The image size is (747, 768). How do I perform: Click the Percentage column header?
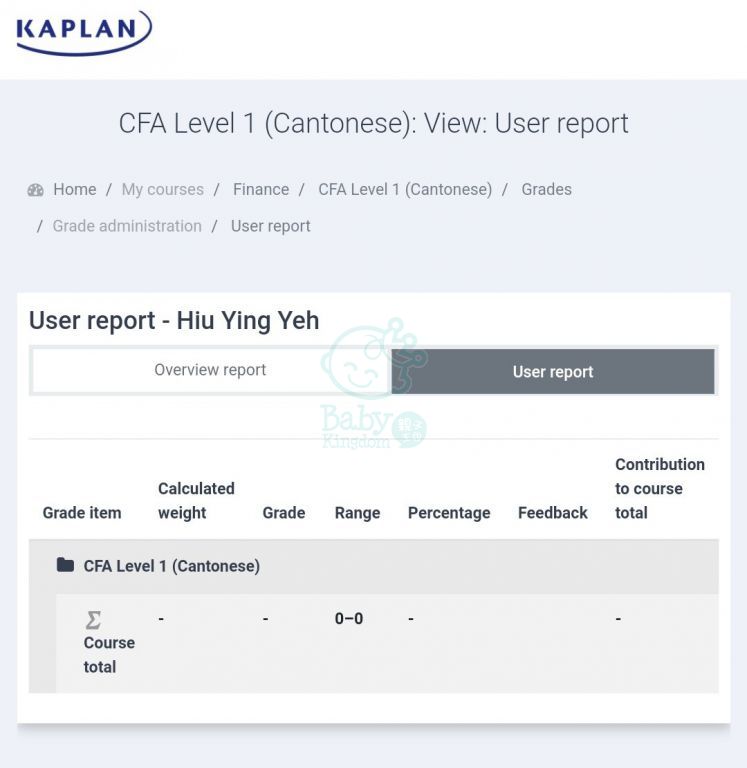click(449, 513)
